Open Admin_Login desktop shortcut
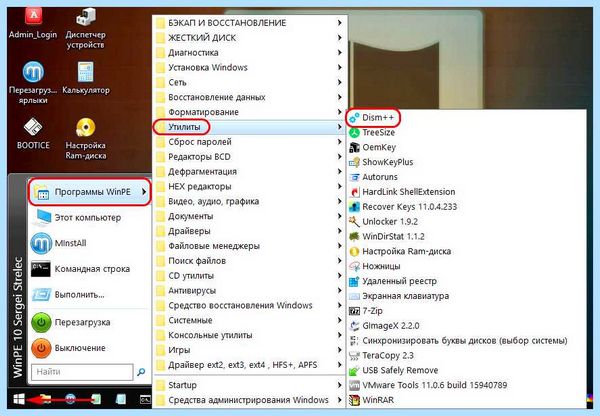The height and width of the screenshot is (416, 600). point(33,23)
